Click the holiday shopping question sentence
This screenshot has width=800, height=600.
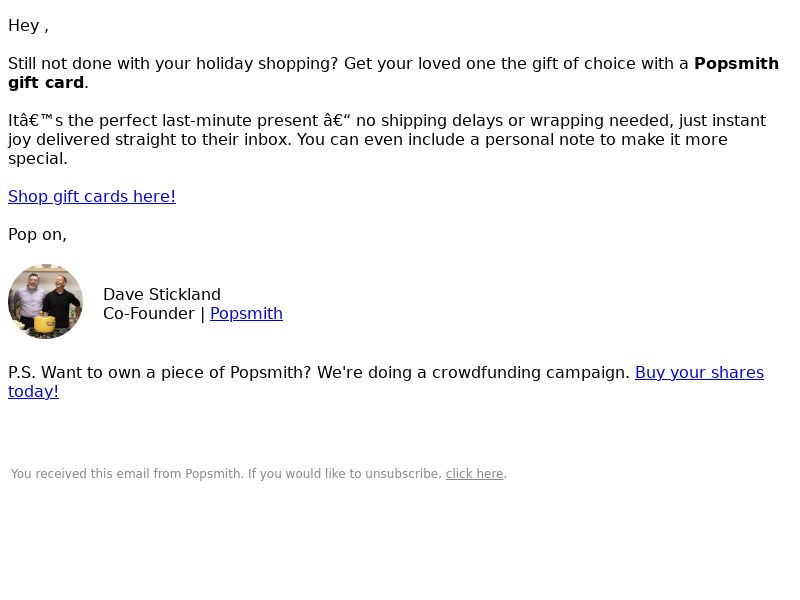[x=173, y=63]
